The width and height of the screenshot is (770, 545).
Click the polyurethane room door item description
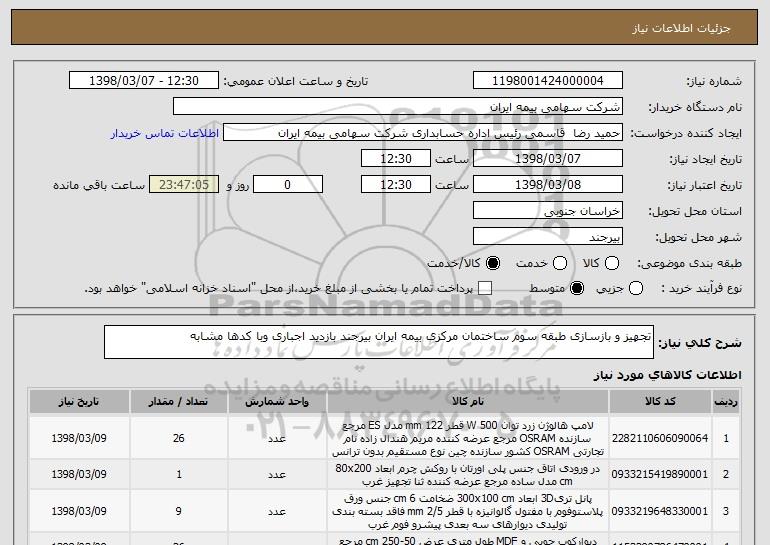coord(468,474)
